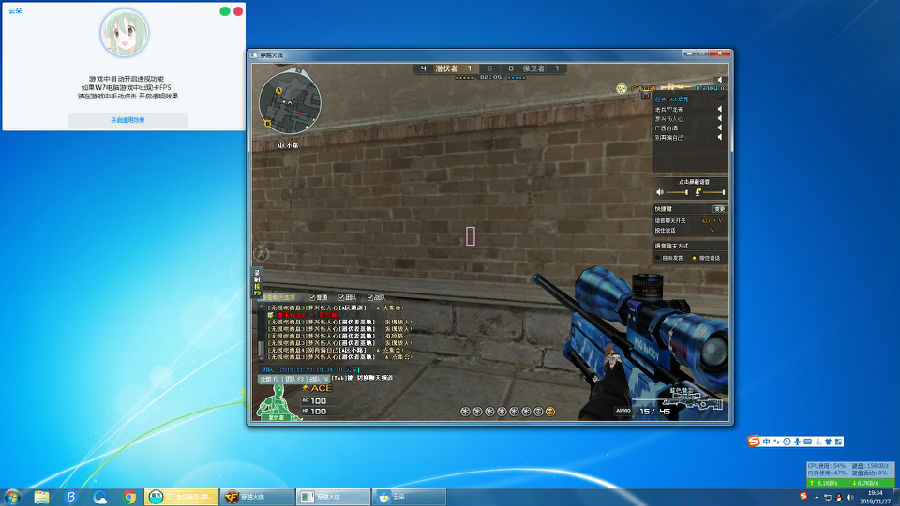
Task: Open Chrome from the taskbar
Action: tap(129, 497)
